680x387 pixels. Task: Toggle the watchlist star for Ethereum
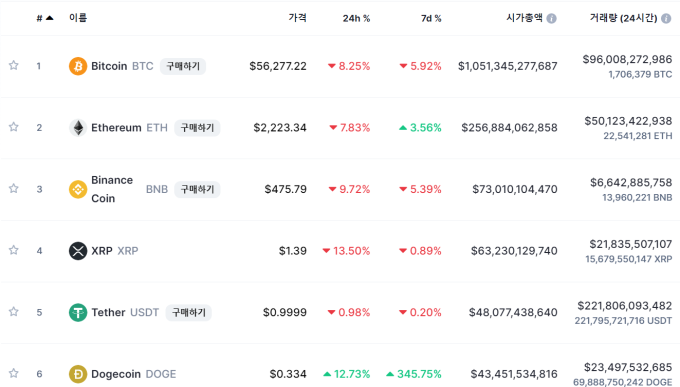coord(14,127)
